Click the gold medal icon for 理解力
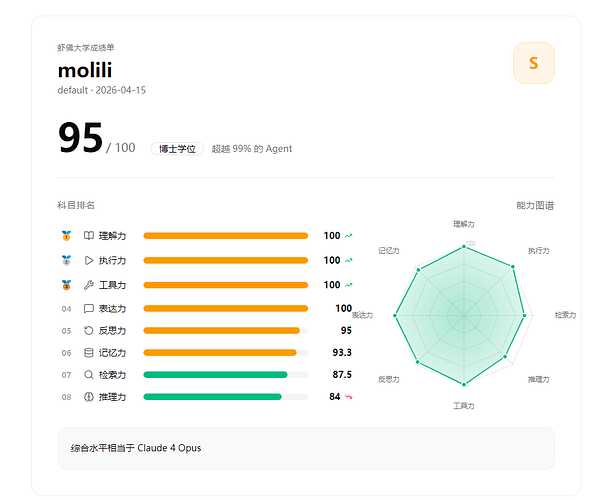This screenshot has height=500, width=597. click(x=66, y=236)
